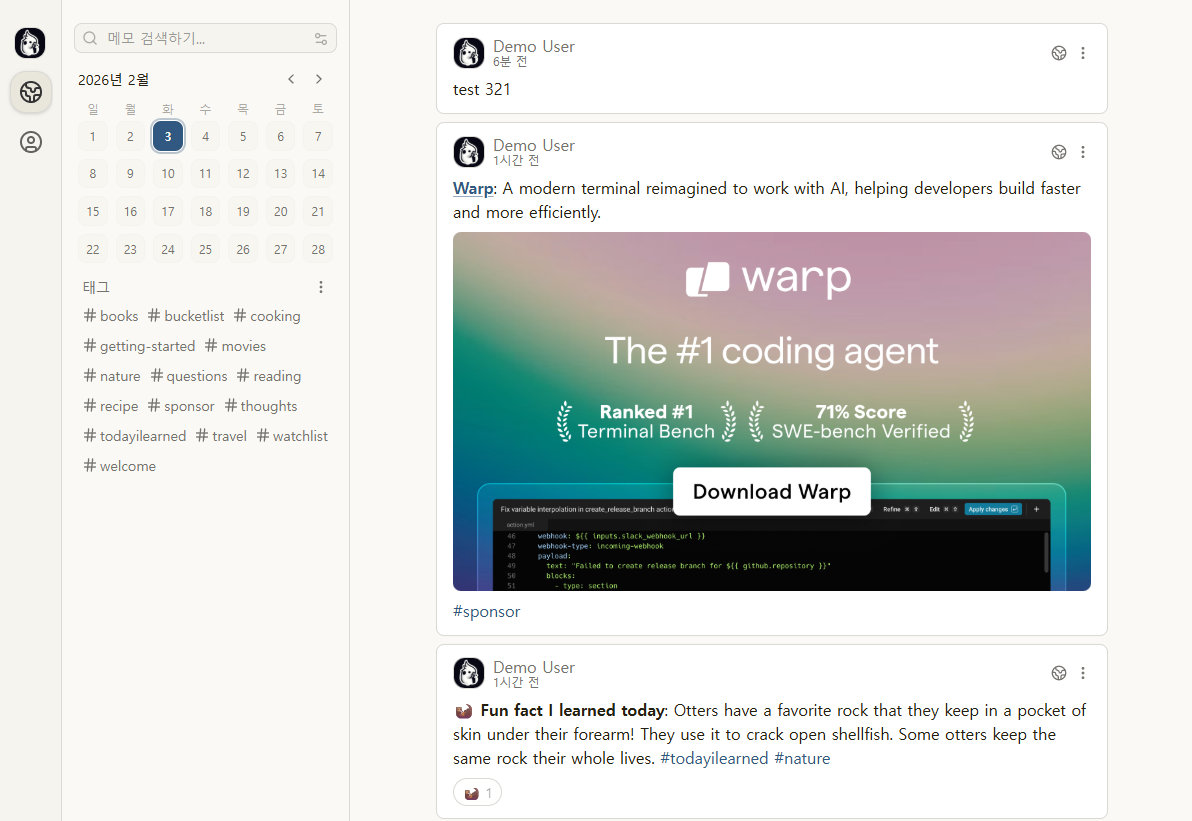Screen dimensions: 1192x821
Task: Click Demo User avatar on 'test 321' memo
Action: coord(469,53)
